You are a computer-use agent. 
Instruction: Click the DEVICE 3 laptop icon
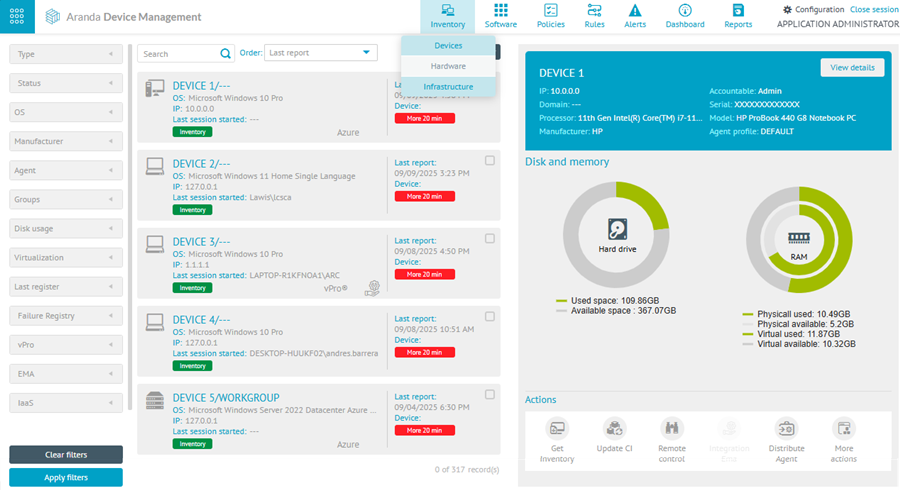pos(154,244)
